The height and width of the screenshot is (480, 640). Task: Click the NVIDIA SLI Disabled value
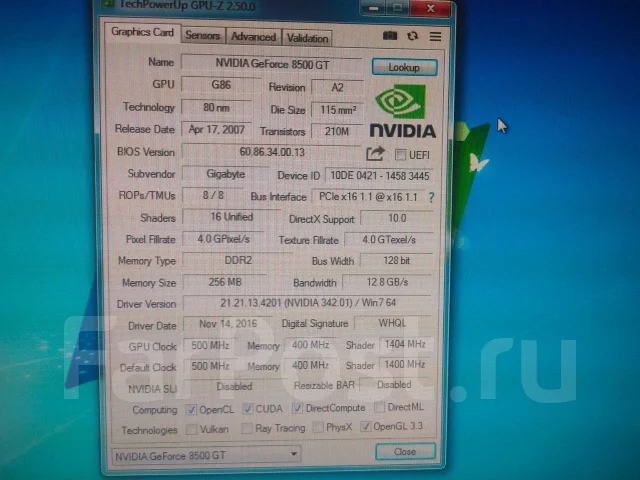tap(234, 386)
